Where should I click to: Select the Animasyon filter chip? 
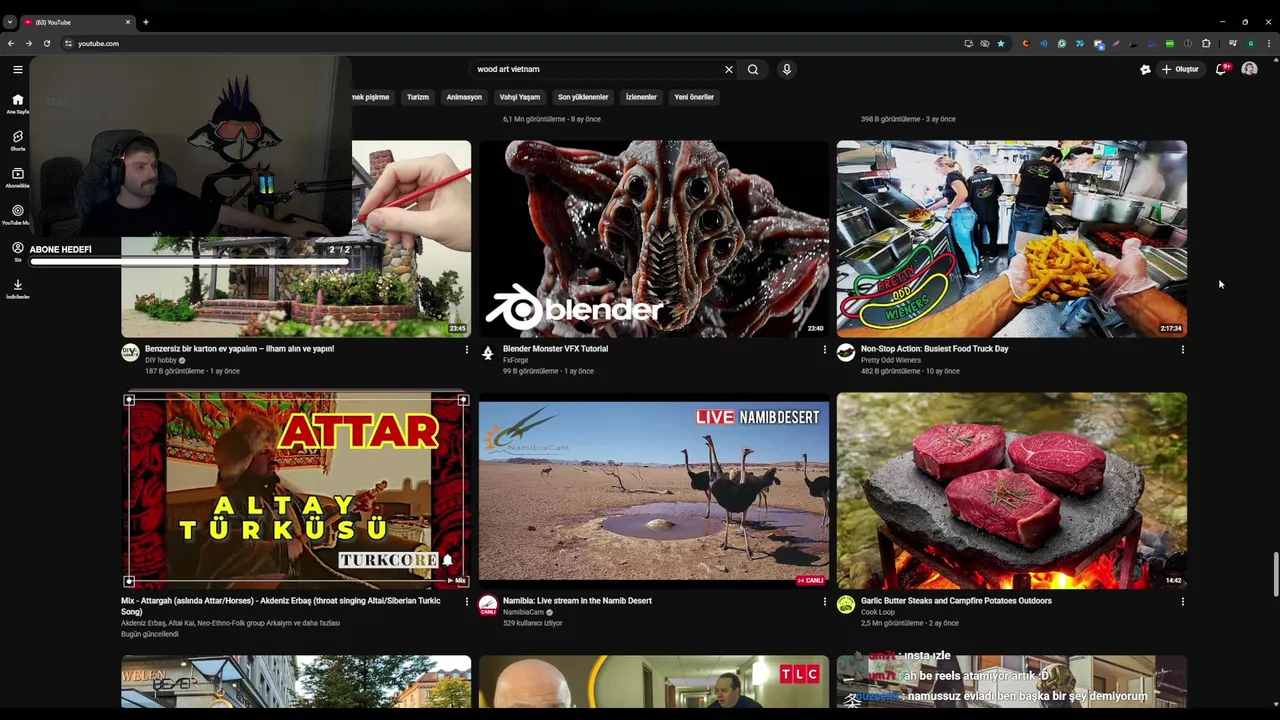[x=464, y=97]
